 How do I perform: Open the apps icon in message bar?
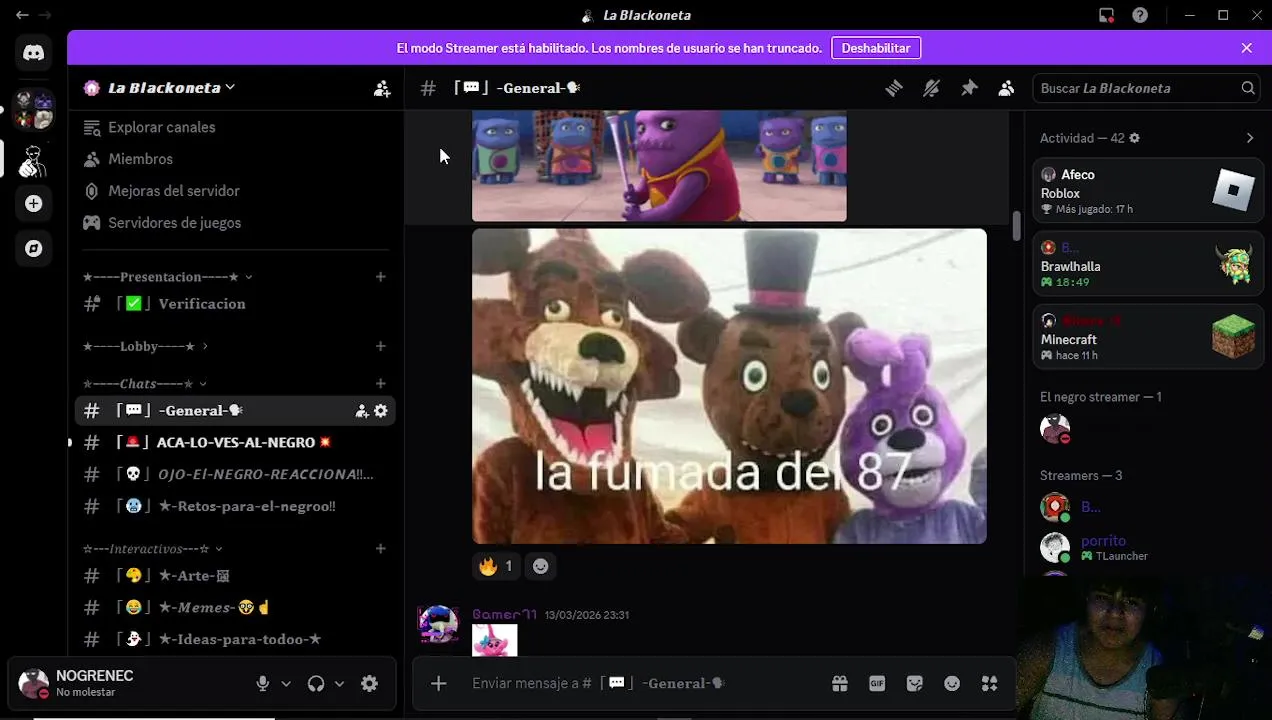tap(990, 683)
